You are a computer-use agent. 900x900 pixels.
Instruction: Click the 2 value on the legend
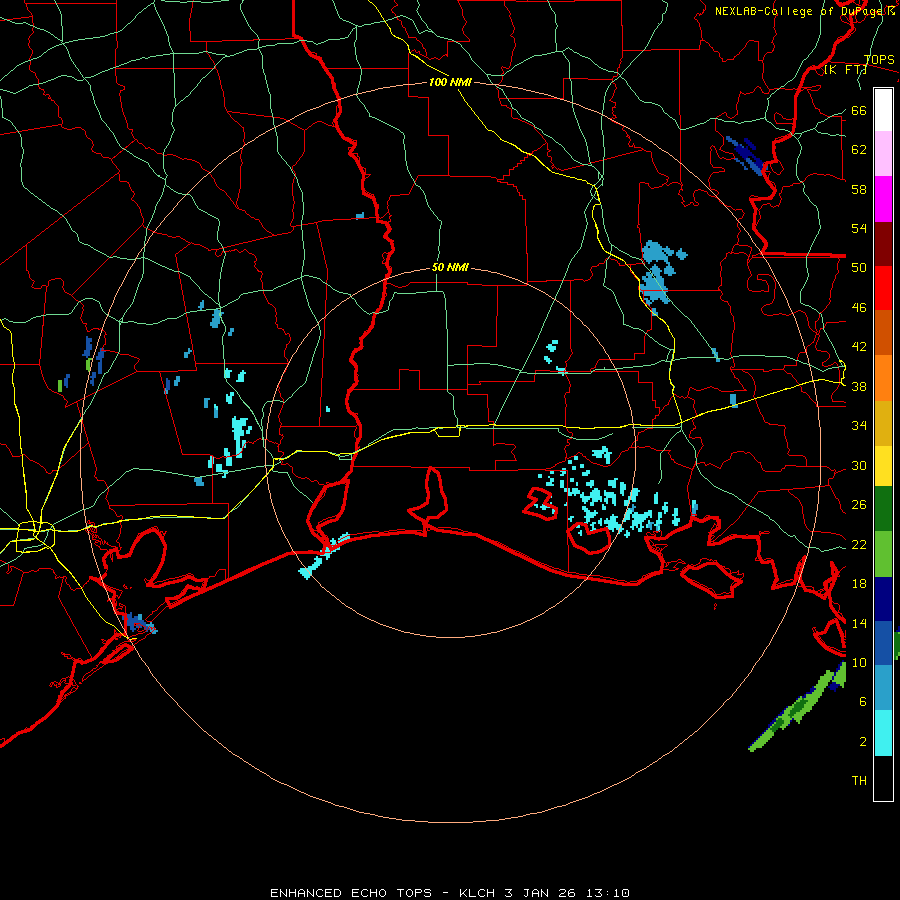tap(863, 741)
